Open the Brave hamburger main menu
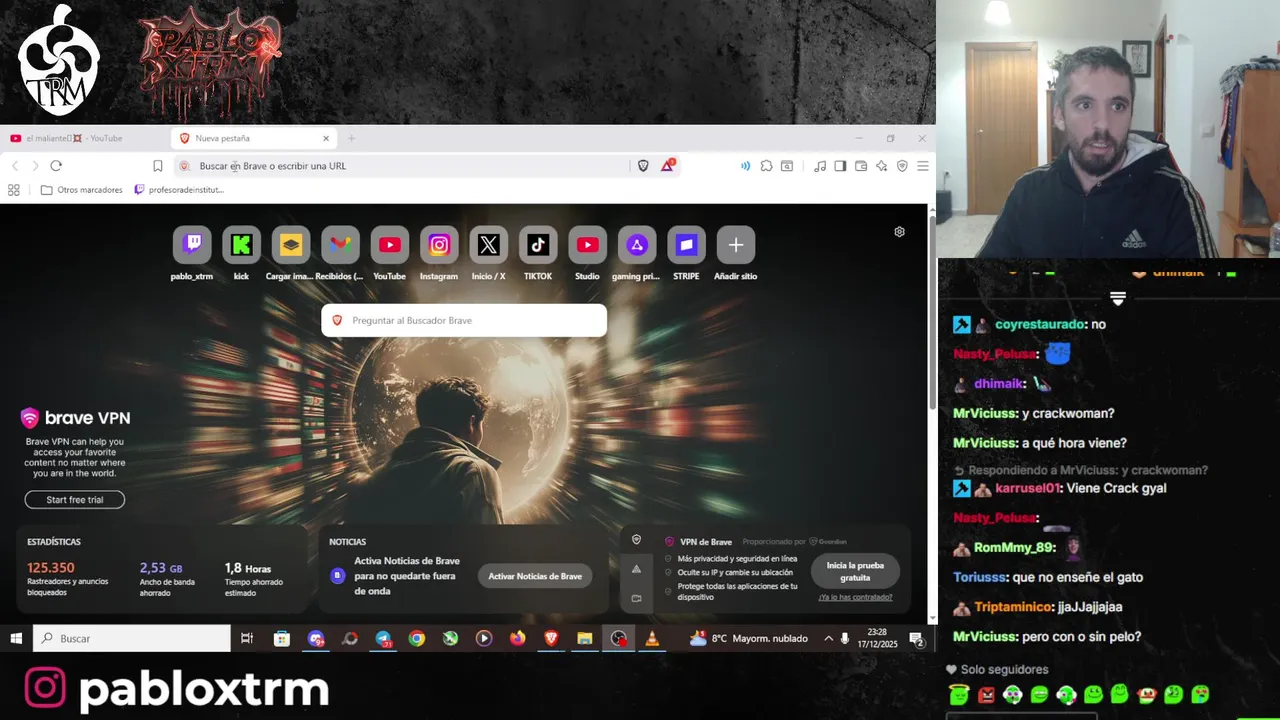The image size is (1280, 720). point(923,166)
